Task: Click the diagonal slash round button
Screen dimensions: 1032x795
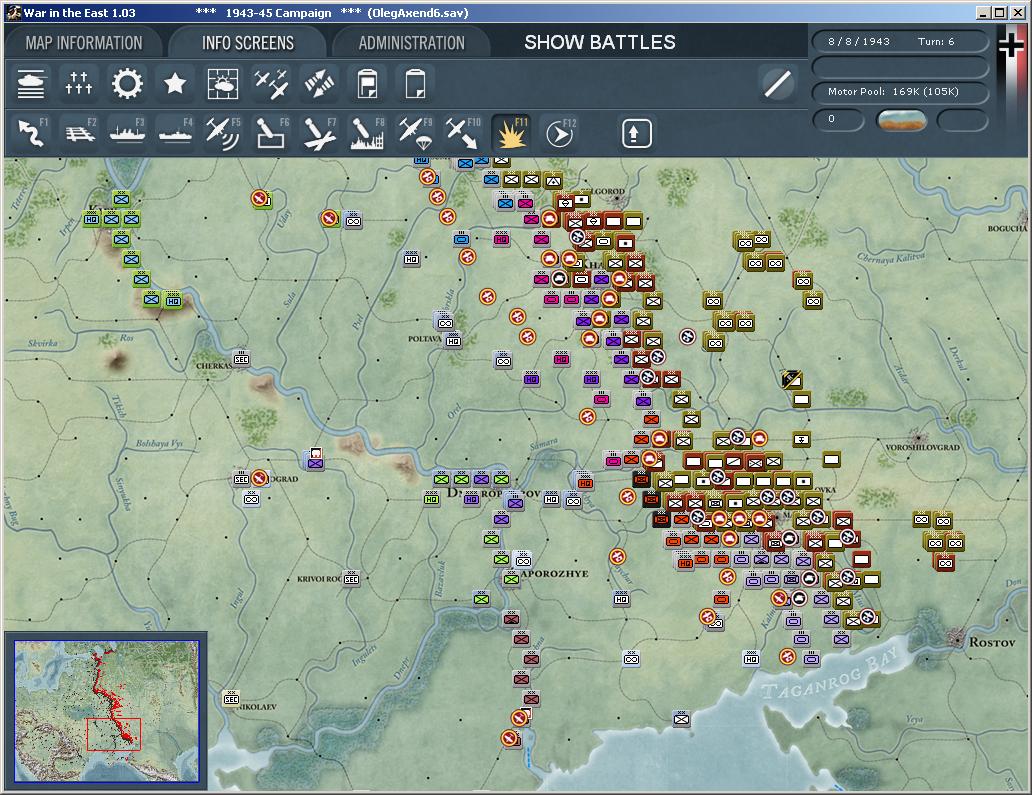Action: tap(777, 84)
